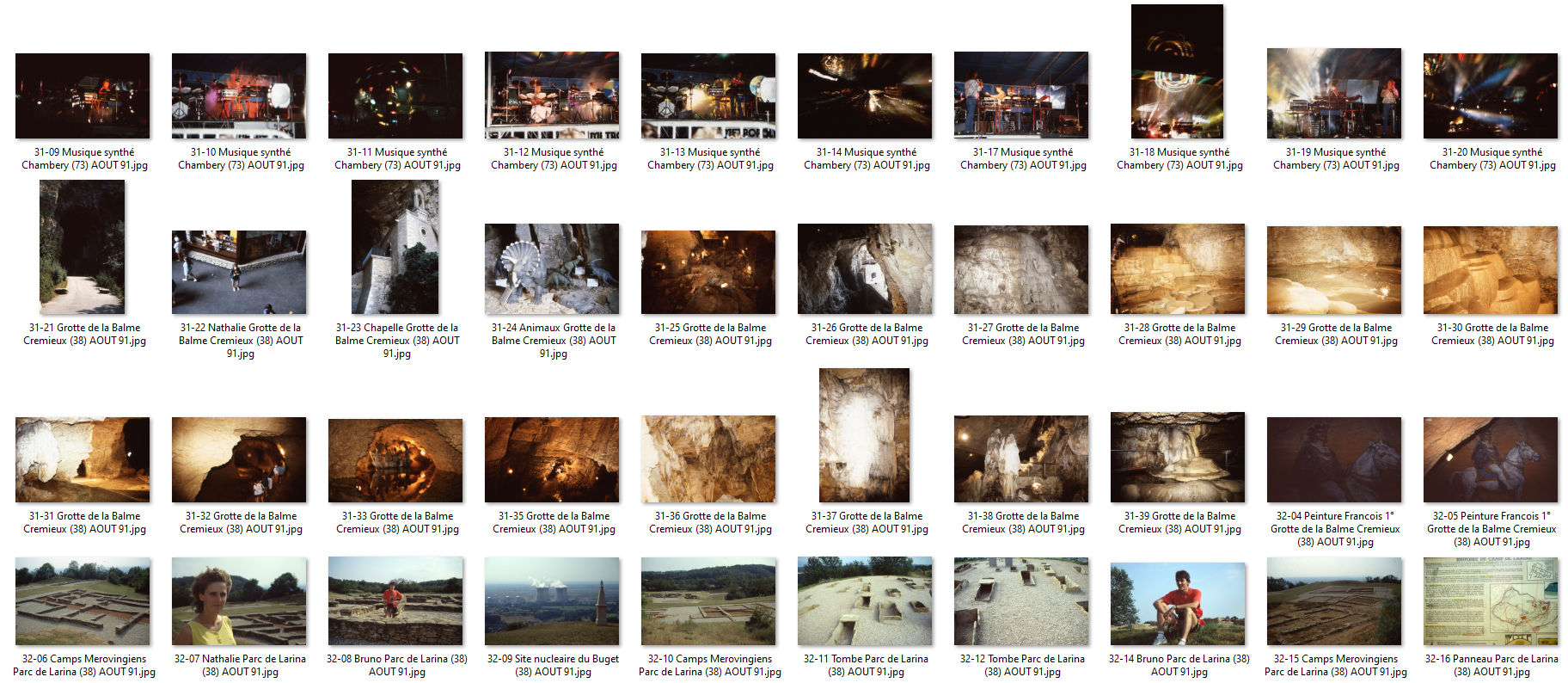Open 31-22 Nathalie Grotte de la Balme image
The image size is (1568, 683).
tap(239, 271)
